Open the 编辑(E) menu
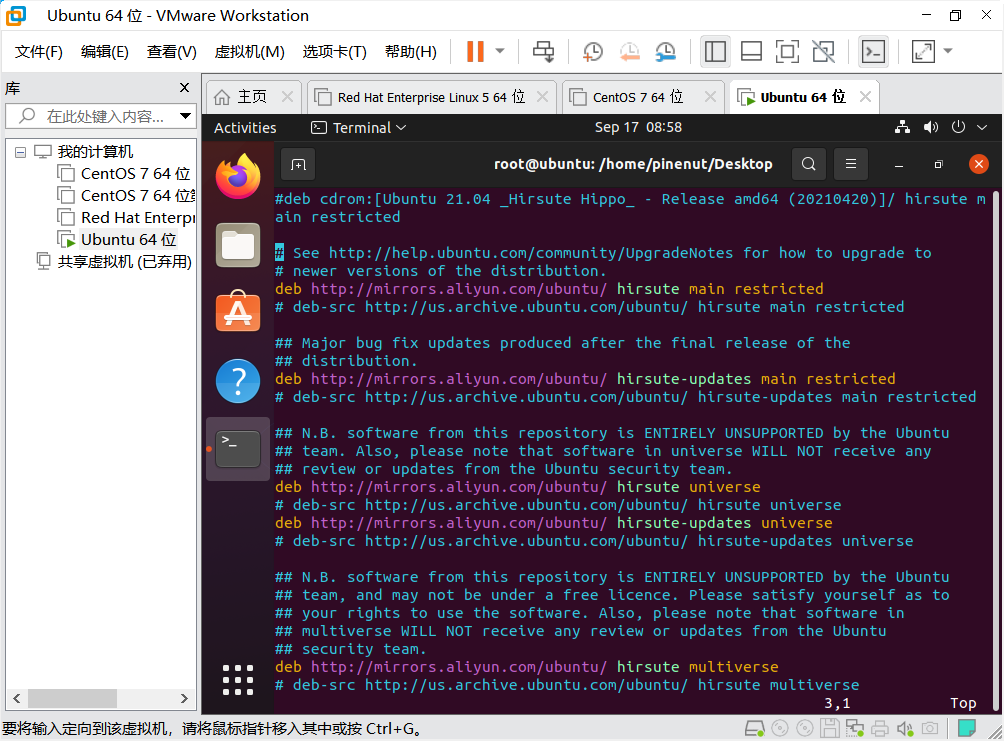The image size is (1004, 741). tap(104, 51)
